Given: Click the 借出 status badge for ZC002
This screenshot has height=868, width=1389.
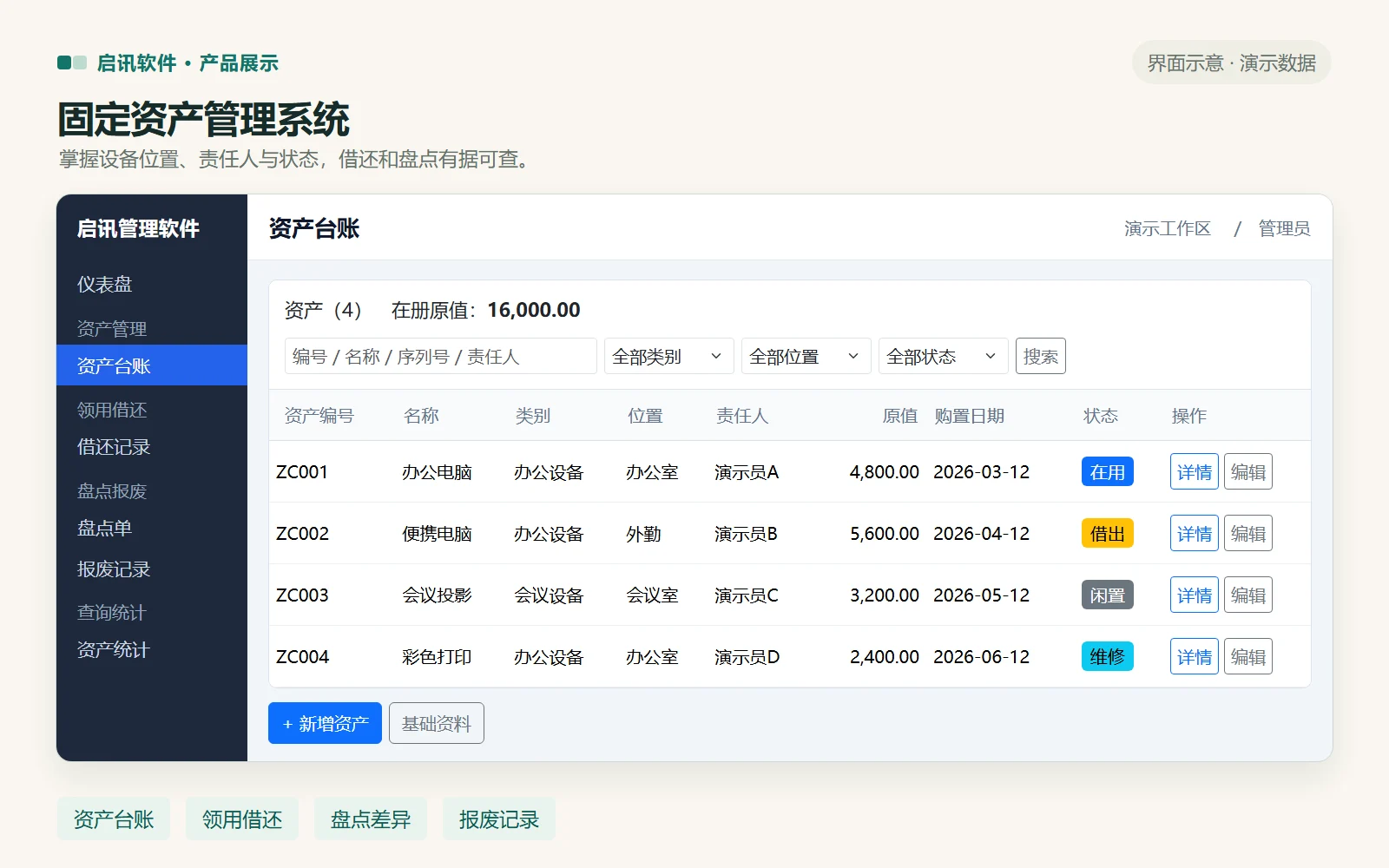Looking at the screenshot, I should pyautogui.click(x=1108, y=533).
